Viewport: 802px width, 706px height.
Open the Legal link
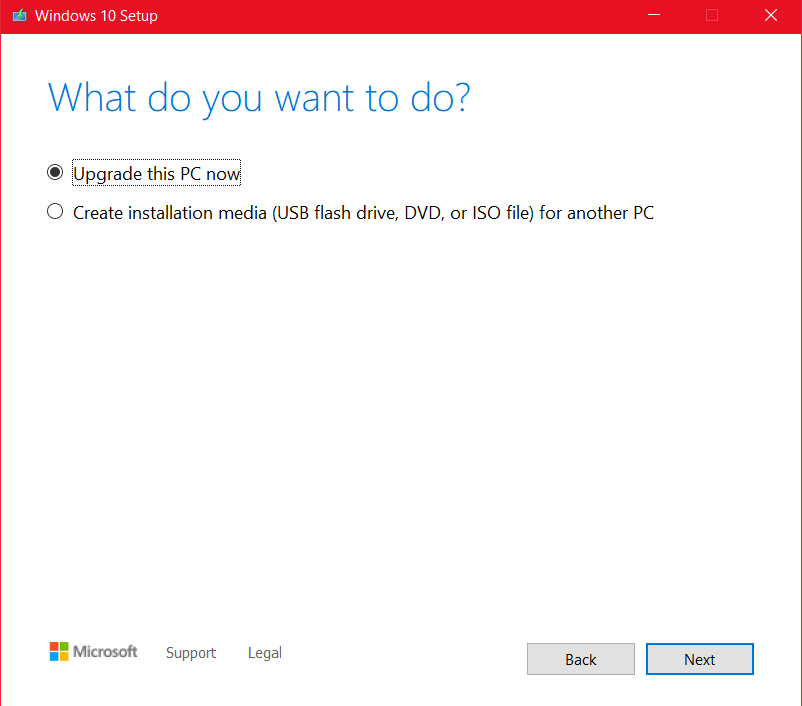(x=265, y=653)
